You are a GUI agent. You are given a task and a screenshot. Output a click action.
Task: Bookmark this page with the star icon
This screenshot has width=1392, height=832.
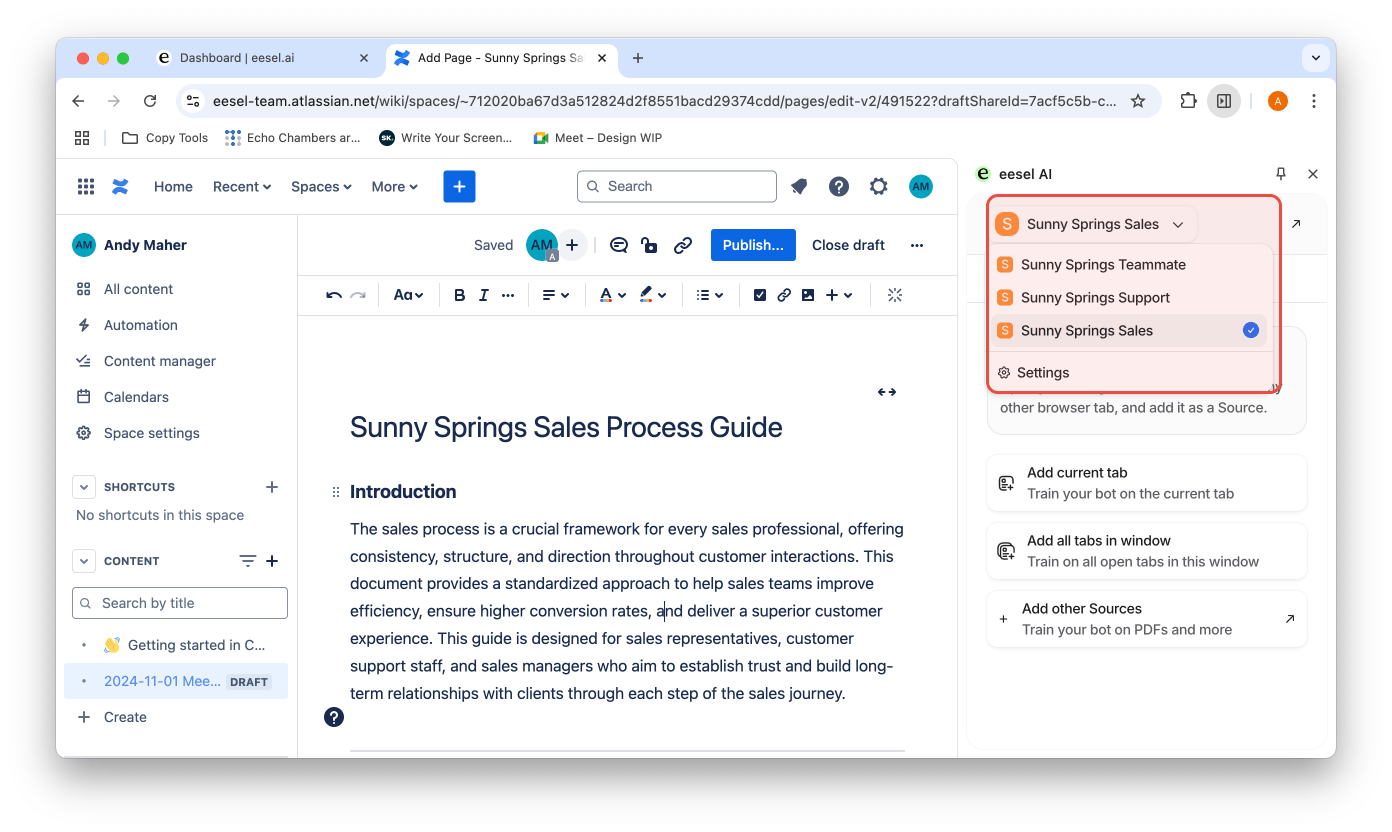1138,101
